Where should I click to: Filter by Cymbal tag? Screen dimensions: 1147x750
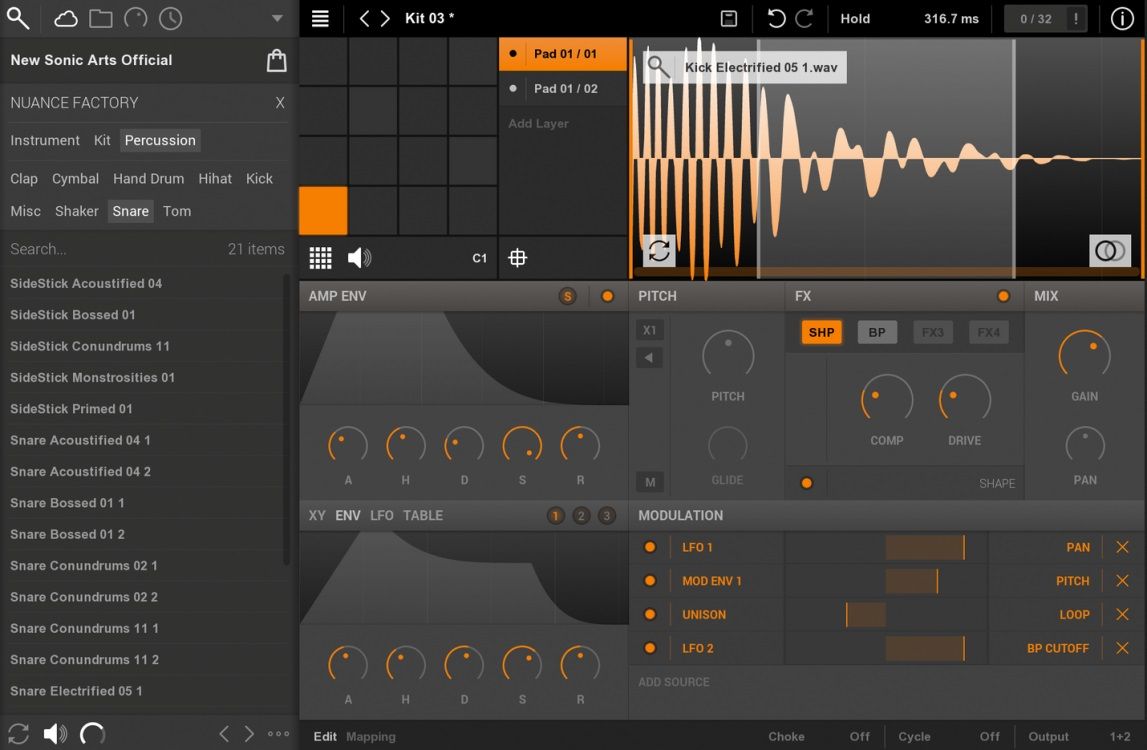click(75, 179)
